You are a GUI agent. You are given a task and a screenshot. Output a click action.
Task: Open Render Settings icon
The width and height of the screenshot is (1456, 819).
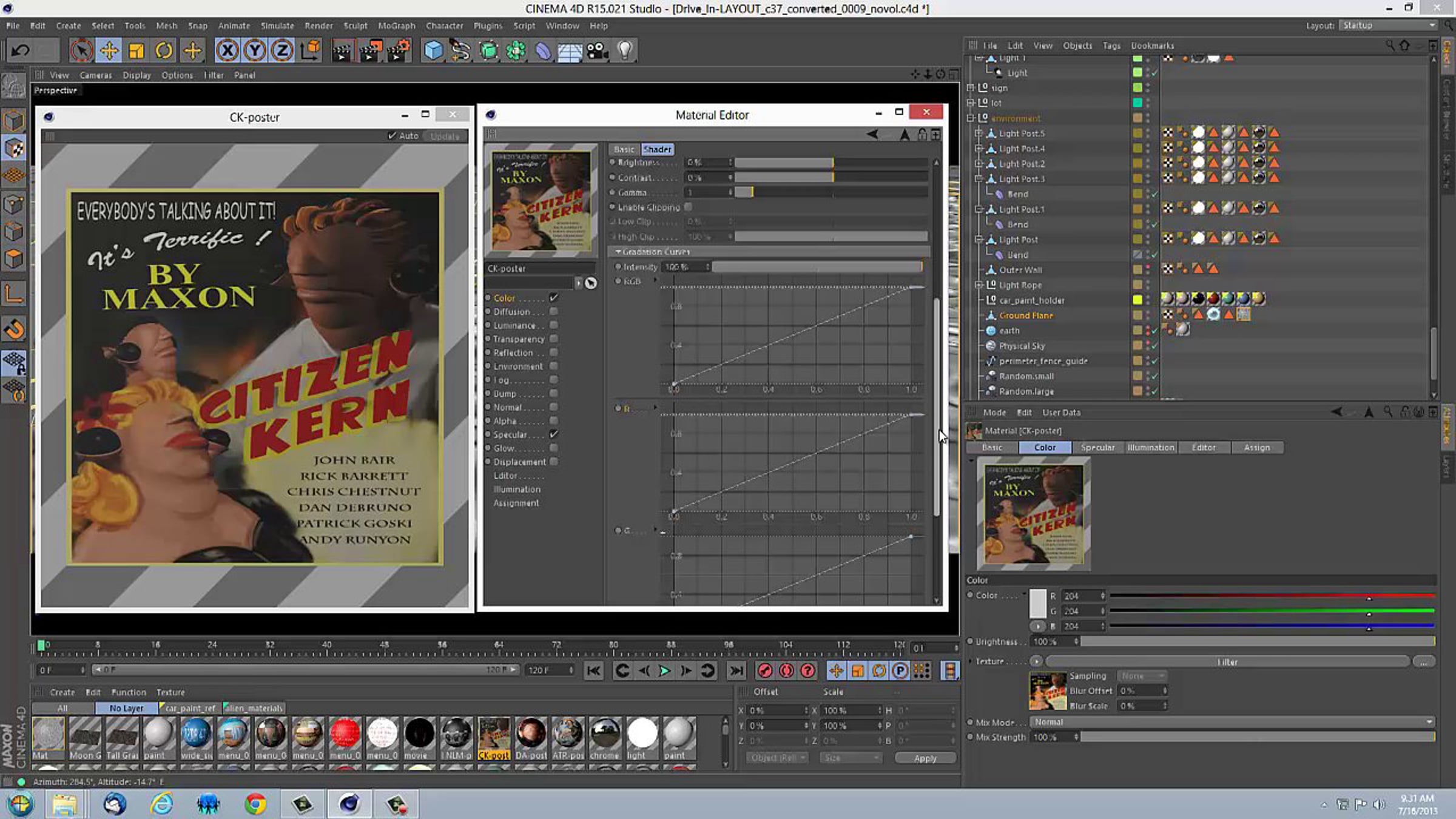click(399, 51)
